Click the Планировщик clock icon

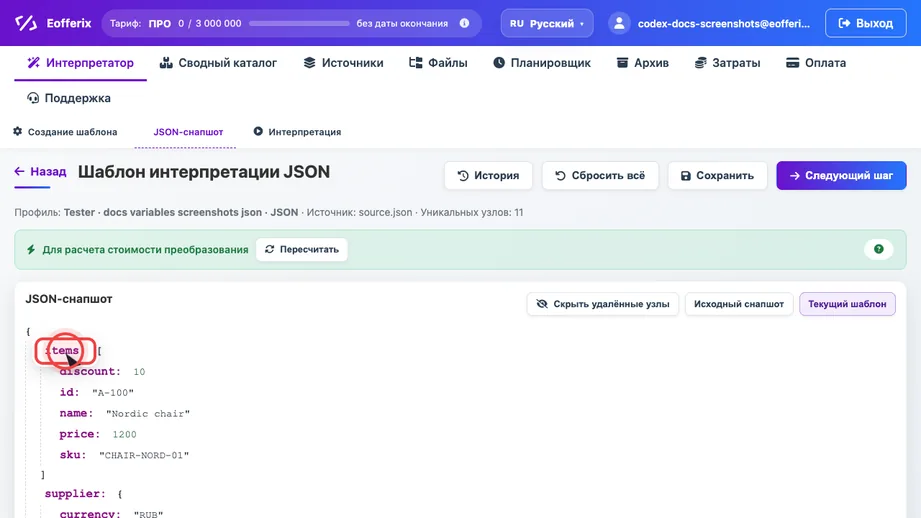(x=499, y=62)
